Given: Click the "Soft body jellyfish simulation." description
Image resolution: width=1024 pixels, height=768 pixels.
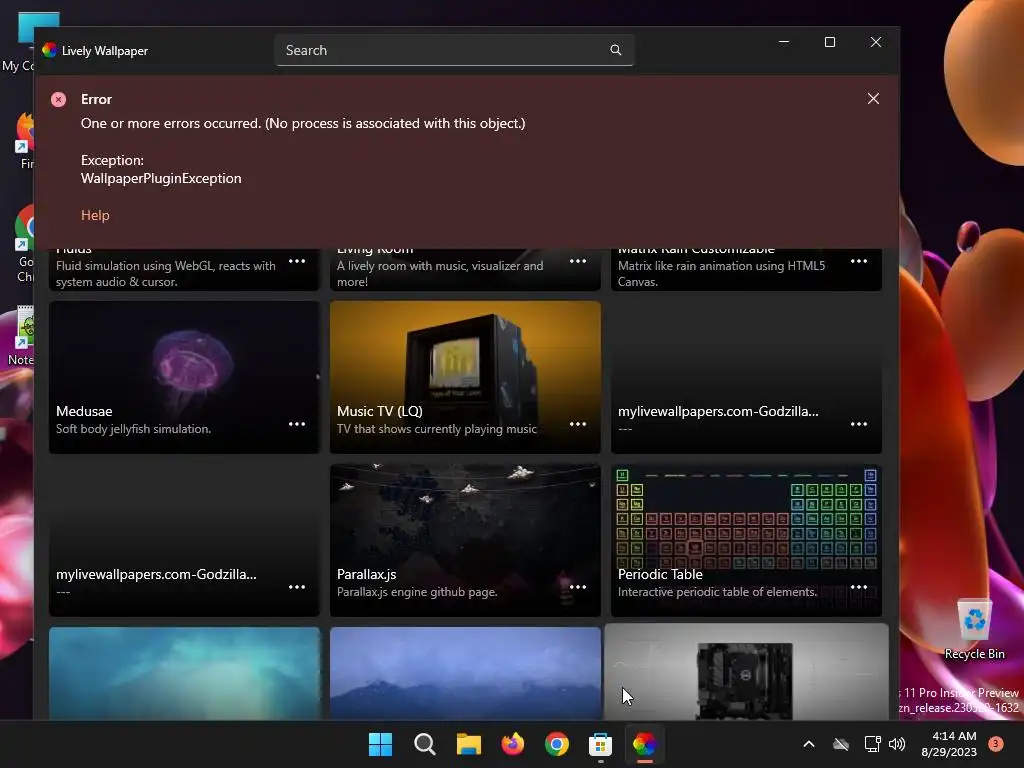Looking at the screenshot, I should point(133,429).
